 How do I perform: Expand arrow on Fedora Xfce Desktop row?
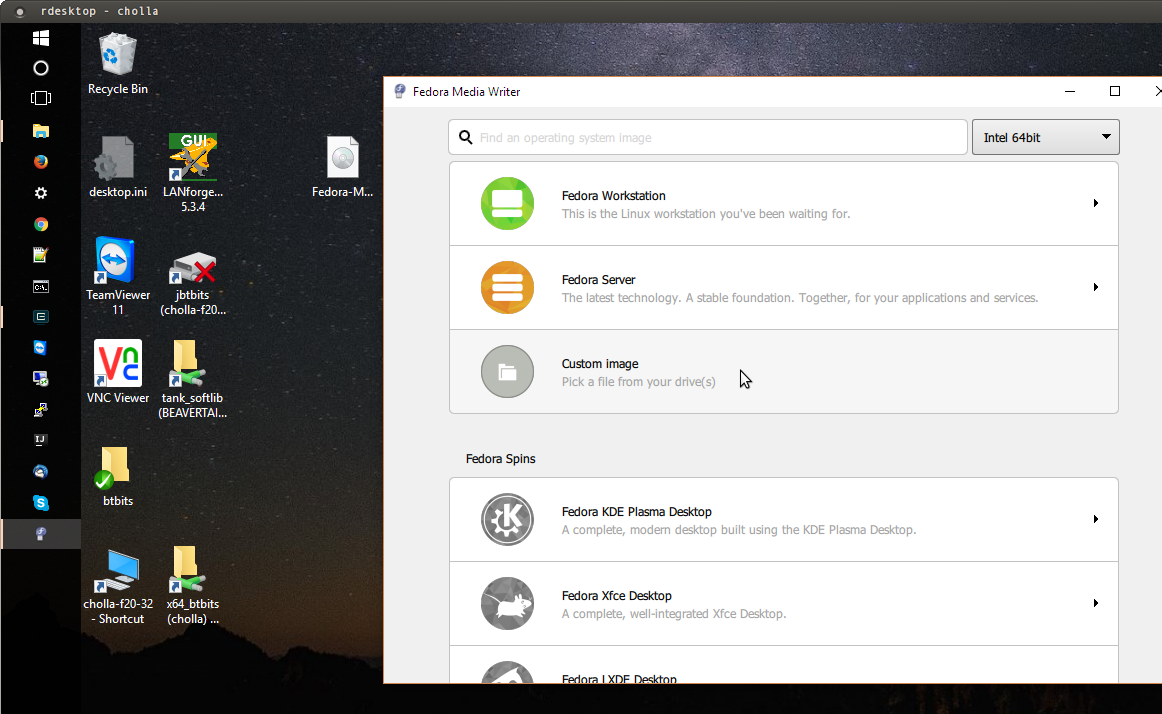click(1095, 603)
